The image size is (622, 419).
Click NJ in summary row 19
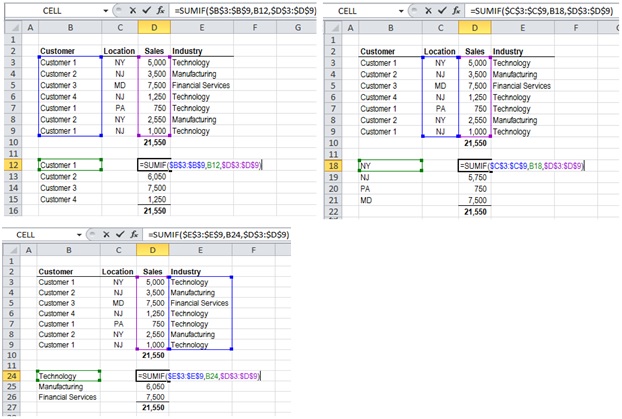click(x=365, y=177)
